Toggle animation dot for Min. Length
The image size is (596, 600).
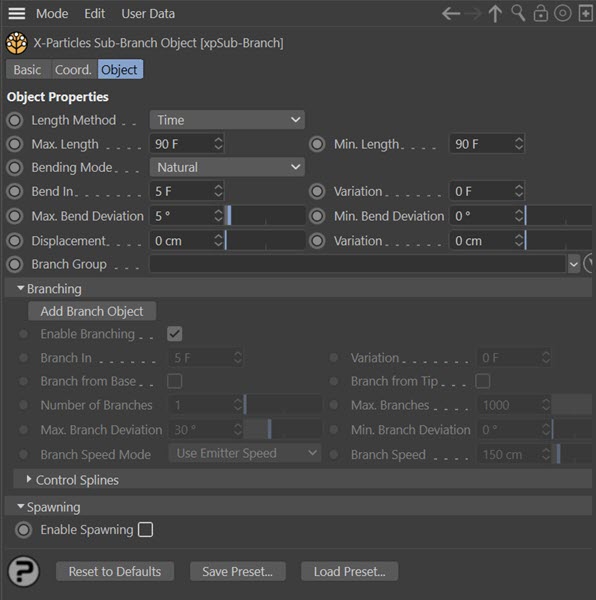(x=317, y=144)
